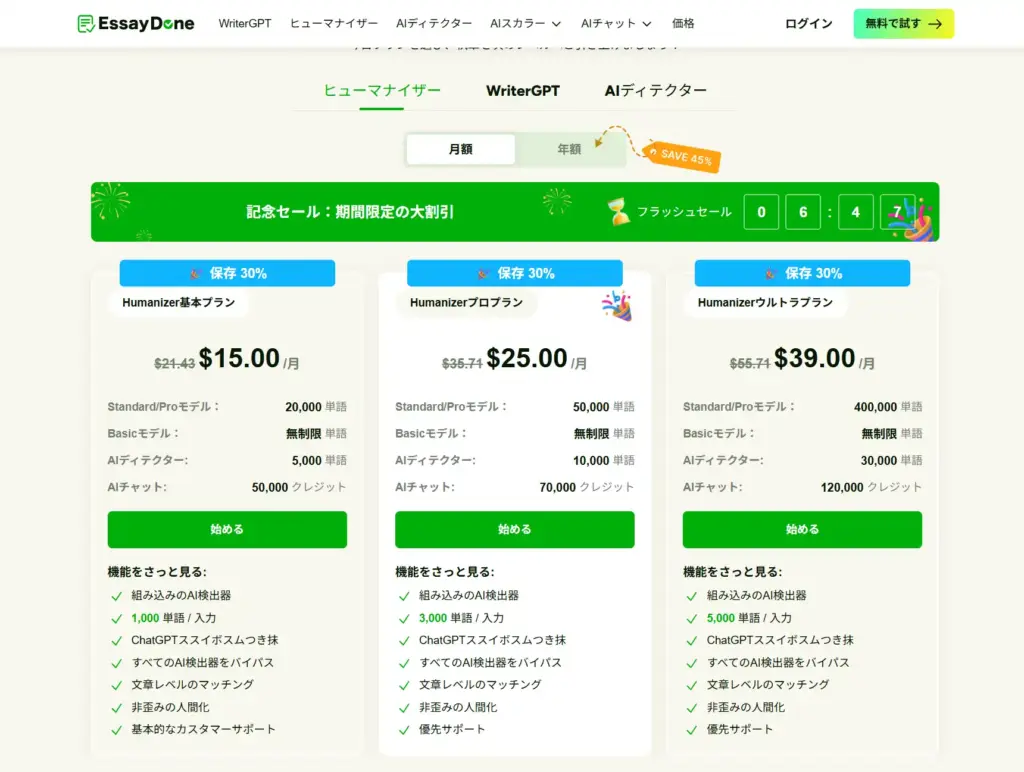The image size is (1024, 772).
Task: Click the party popper on Pro plan
Action: tap(616, 305)
